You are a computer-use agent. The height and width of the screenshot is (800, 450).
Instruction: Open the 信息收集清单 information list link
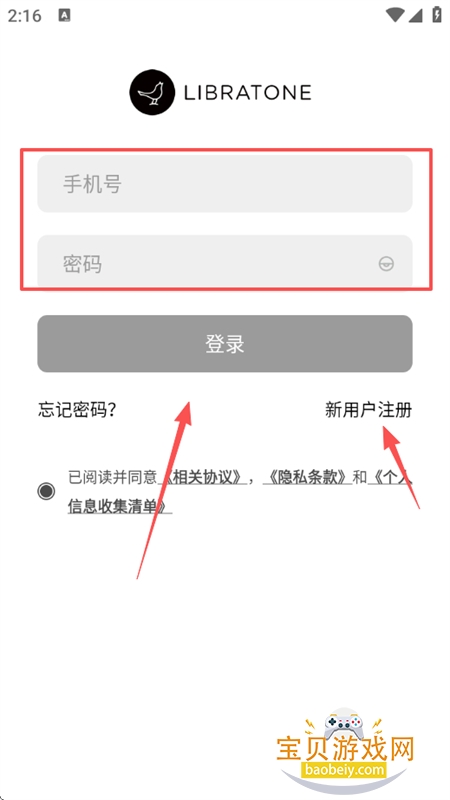tap(117, 507)
